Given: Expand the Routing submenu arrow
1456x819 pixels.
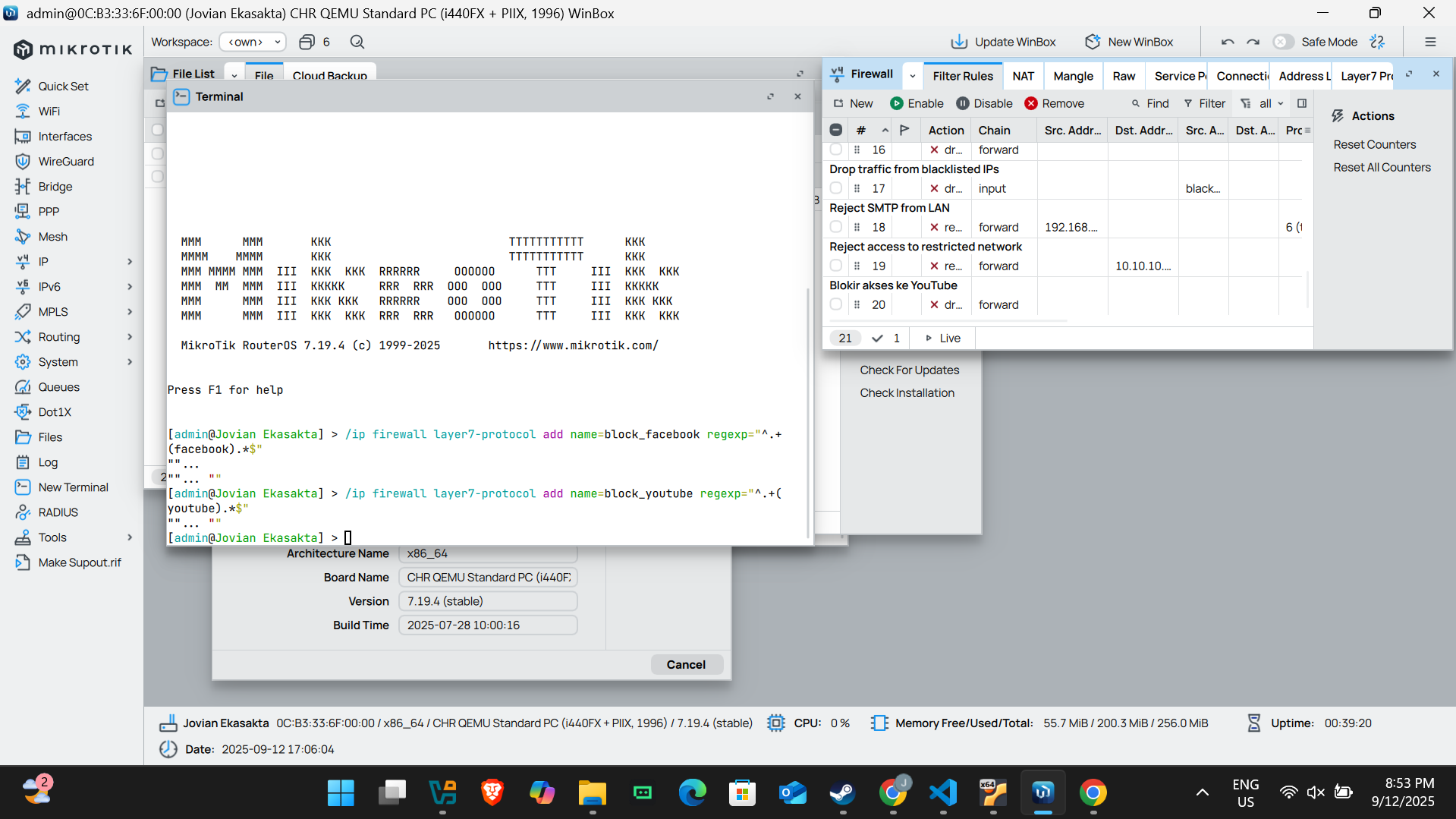Looking at the screenshot, I should click(x=130, y=337).
